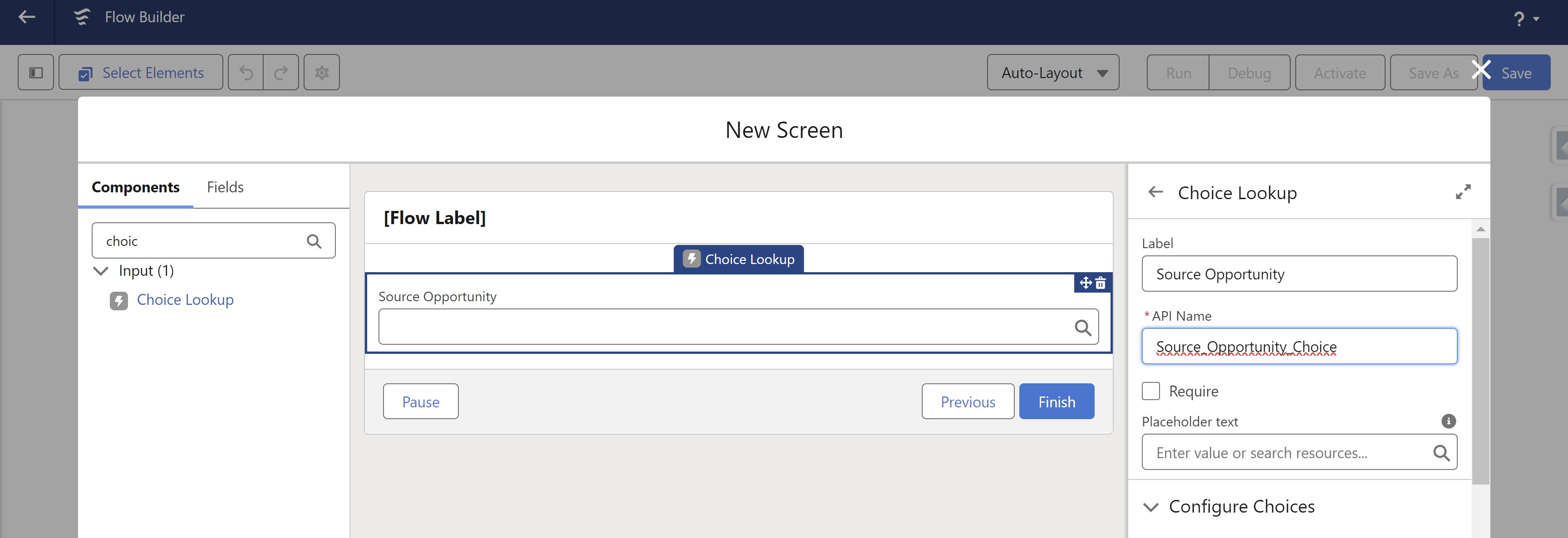
Task: Click the Previous button
Action: 968,401
